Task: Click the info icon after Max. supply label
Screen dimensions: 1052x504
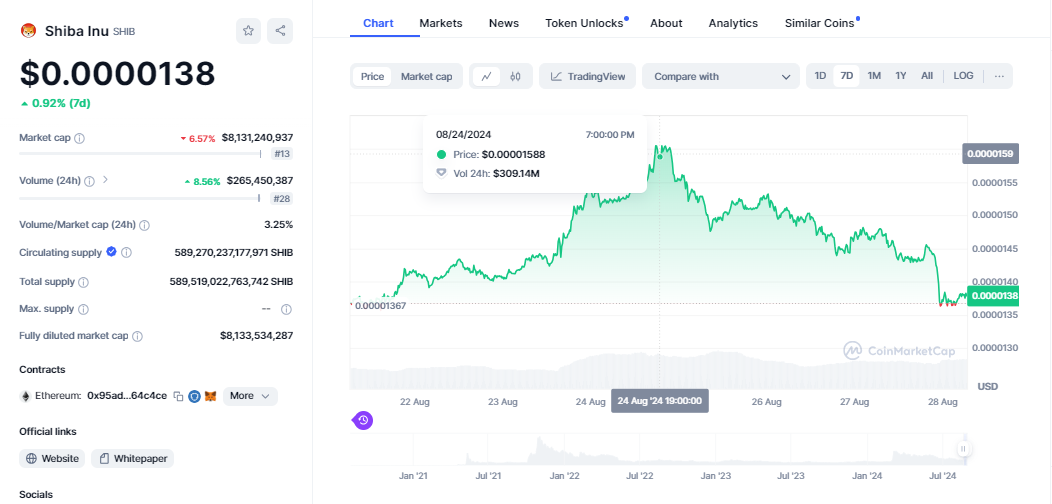Action: 83,309
